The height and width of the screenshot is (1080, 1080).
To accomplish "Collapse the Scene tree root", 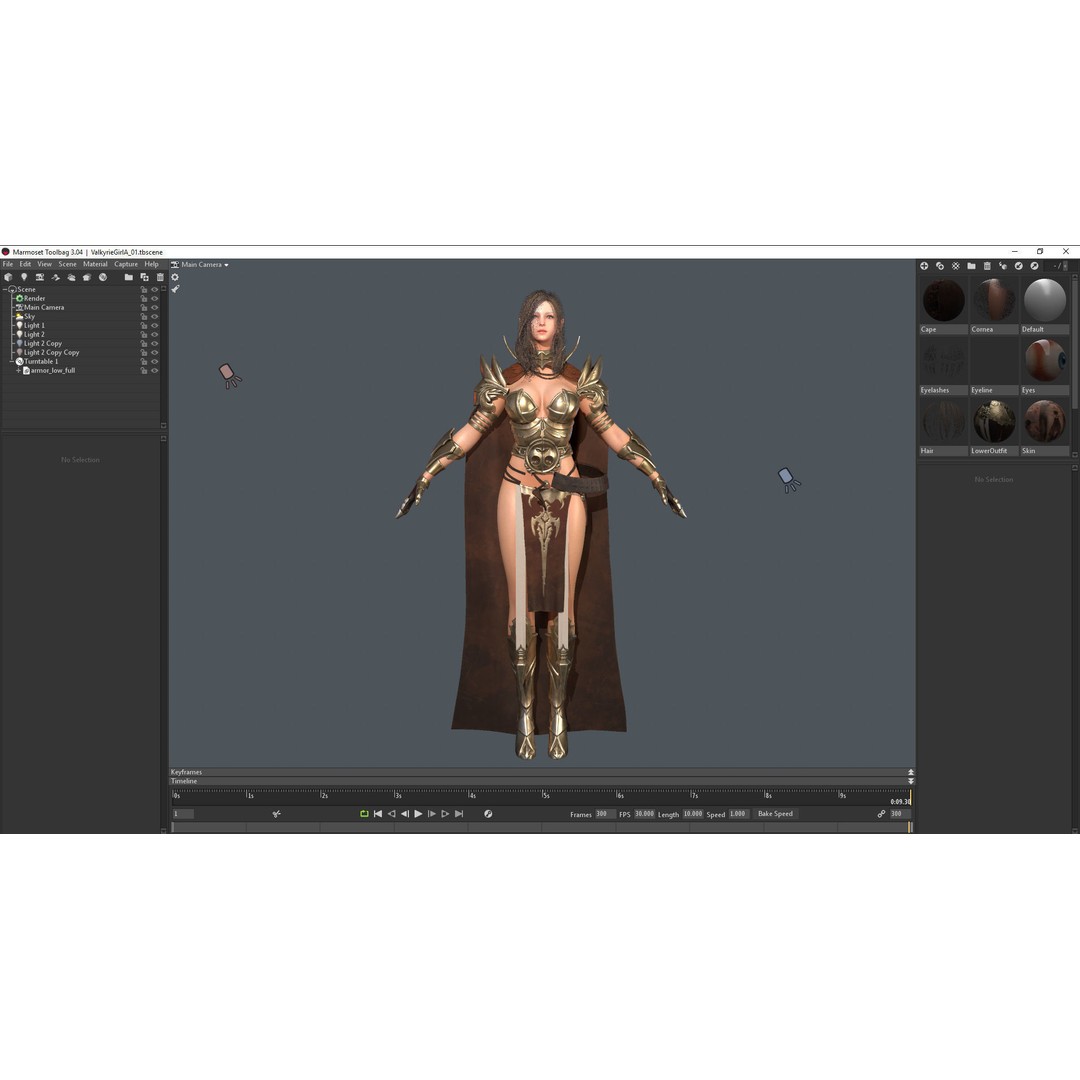I will (x=5, y=290).
